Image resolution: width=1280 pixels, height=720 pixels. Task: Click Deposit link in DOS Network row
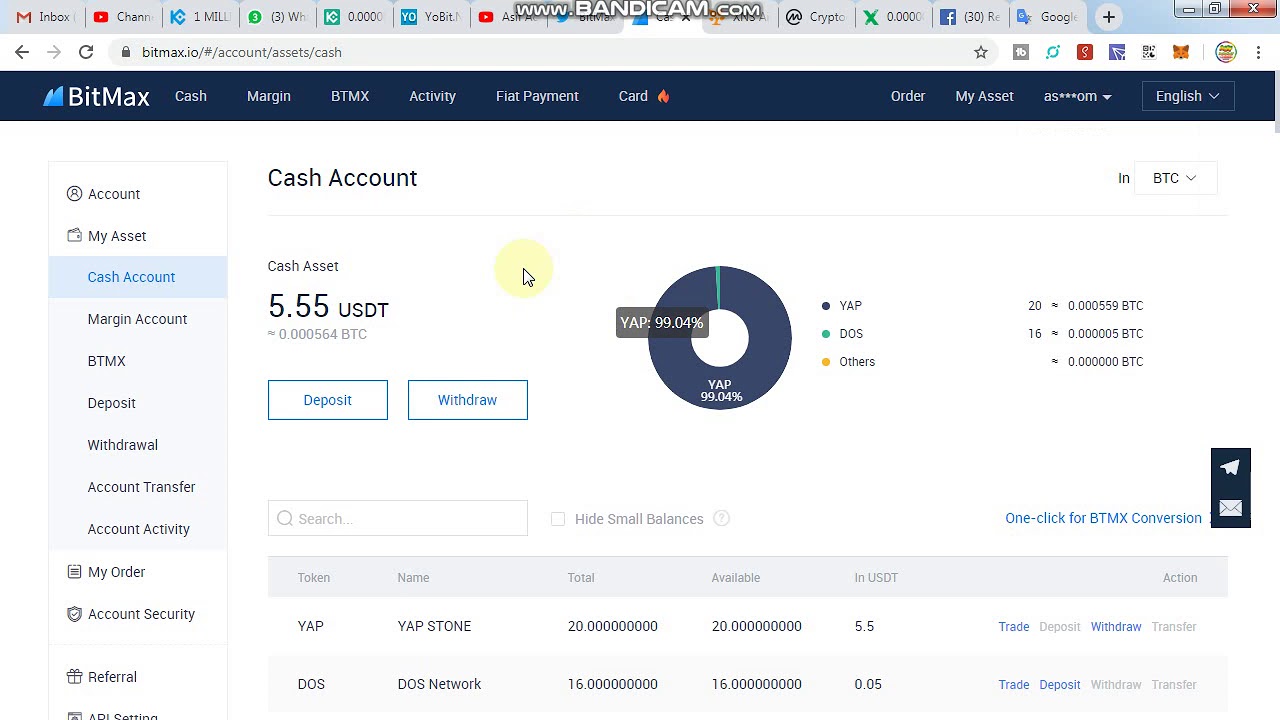1059,684
